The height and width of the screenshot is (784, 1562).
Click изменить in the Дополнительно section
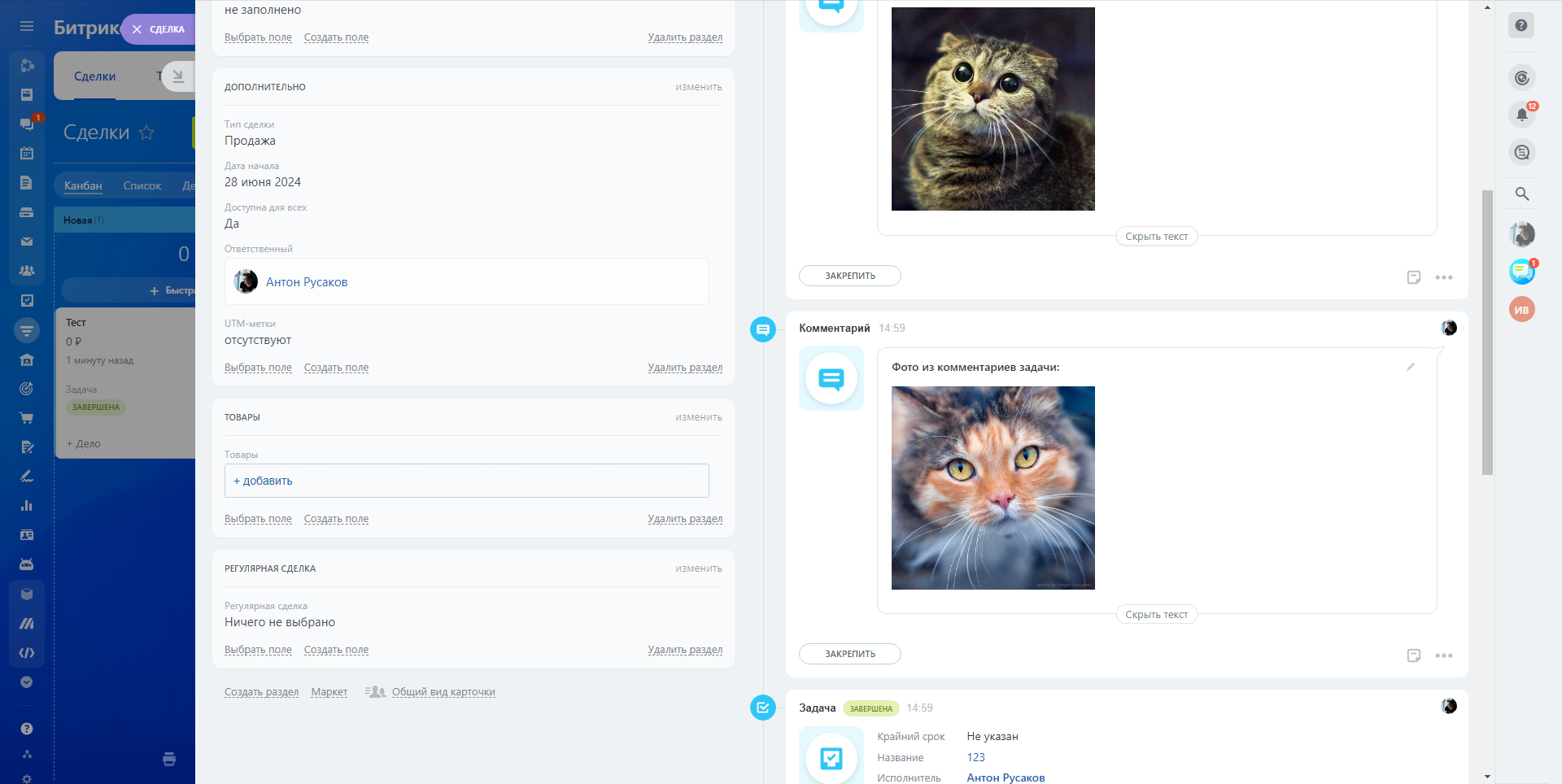click(x=699, y=87)
